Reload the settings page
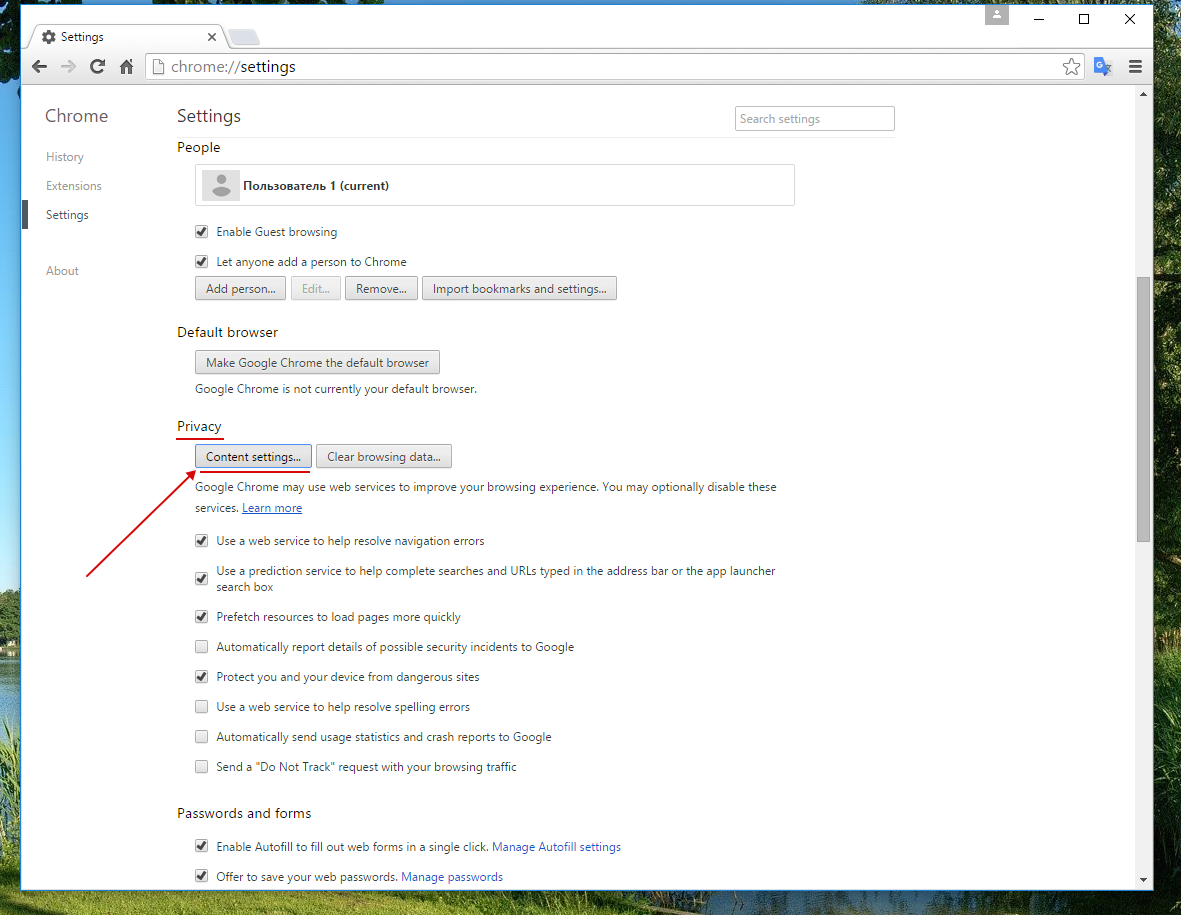Image resolution: width=1181 pixels, height=915 pixels. coord(97,67)
